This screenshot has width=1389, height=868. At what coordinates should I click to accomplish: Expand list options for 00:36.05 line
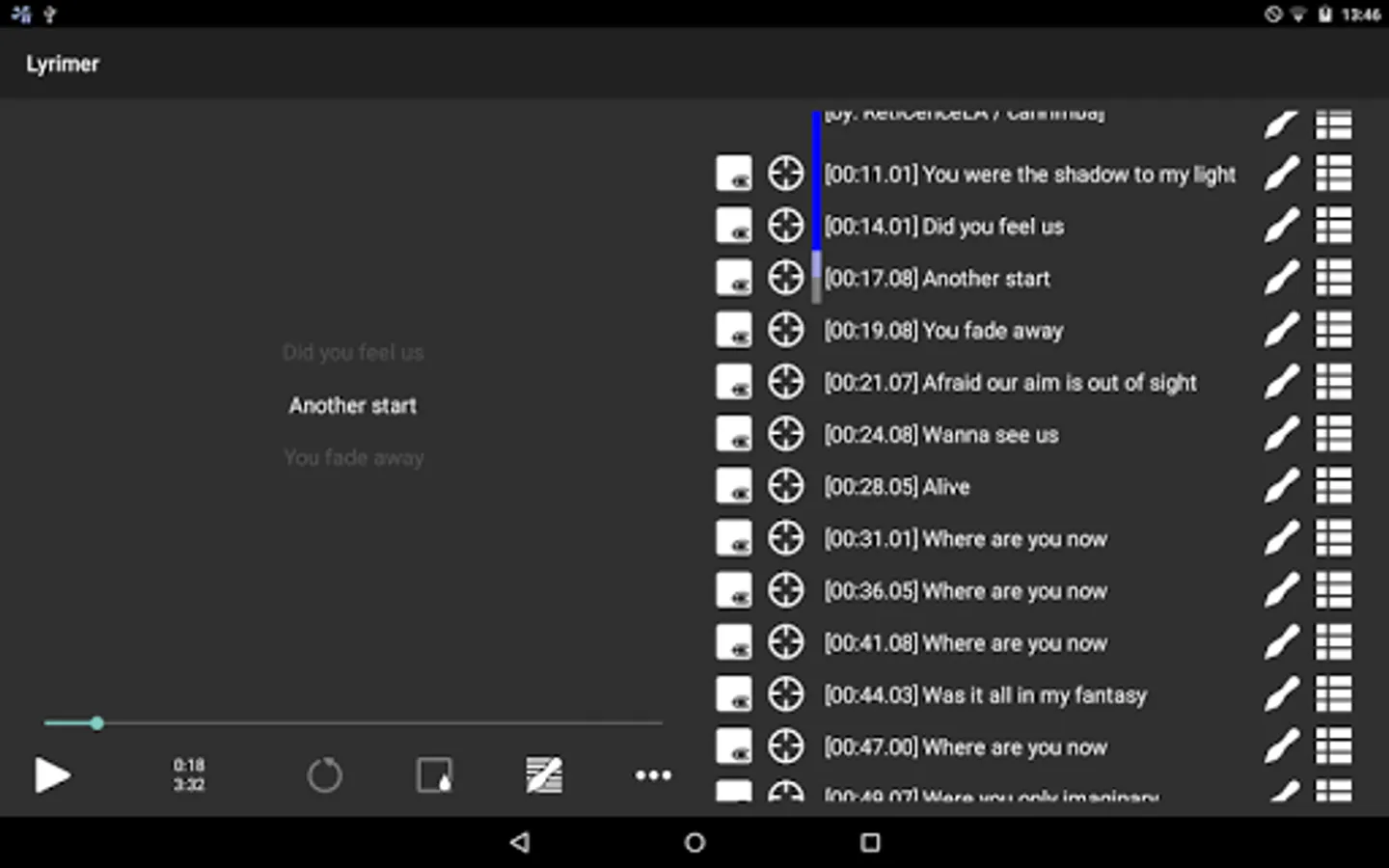tap(1334, 591)
